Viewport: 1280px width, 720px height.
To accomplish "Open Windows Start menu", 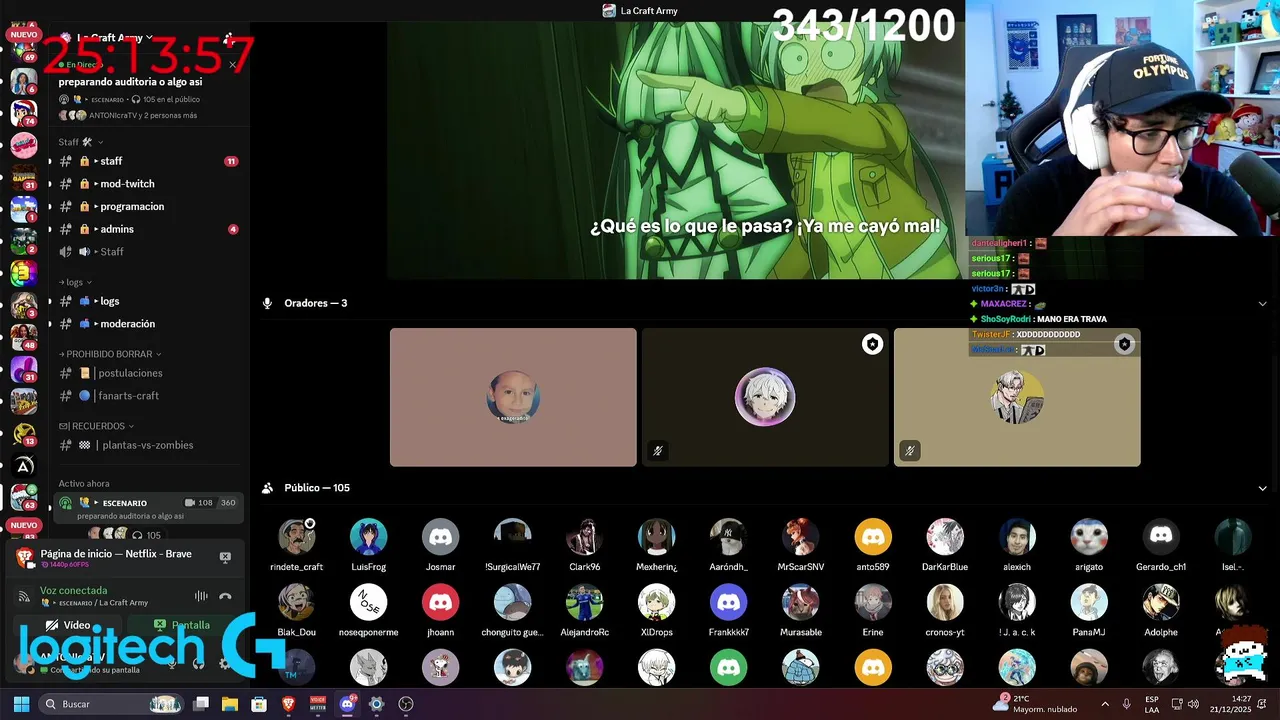I will tap(21, 704).
